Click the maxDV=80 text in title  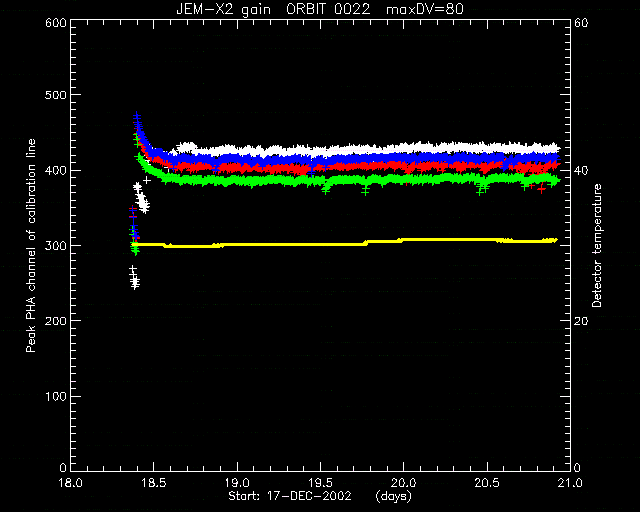tap(425, 9)
